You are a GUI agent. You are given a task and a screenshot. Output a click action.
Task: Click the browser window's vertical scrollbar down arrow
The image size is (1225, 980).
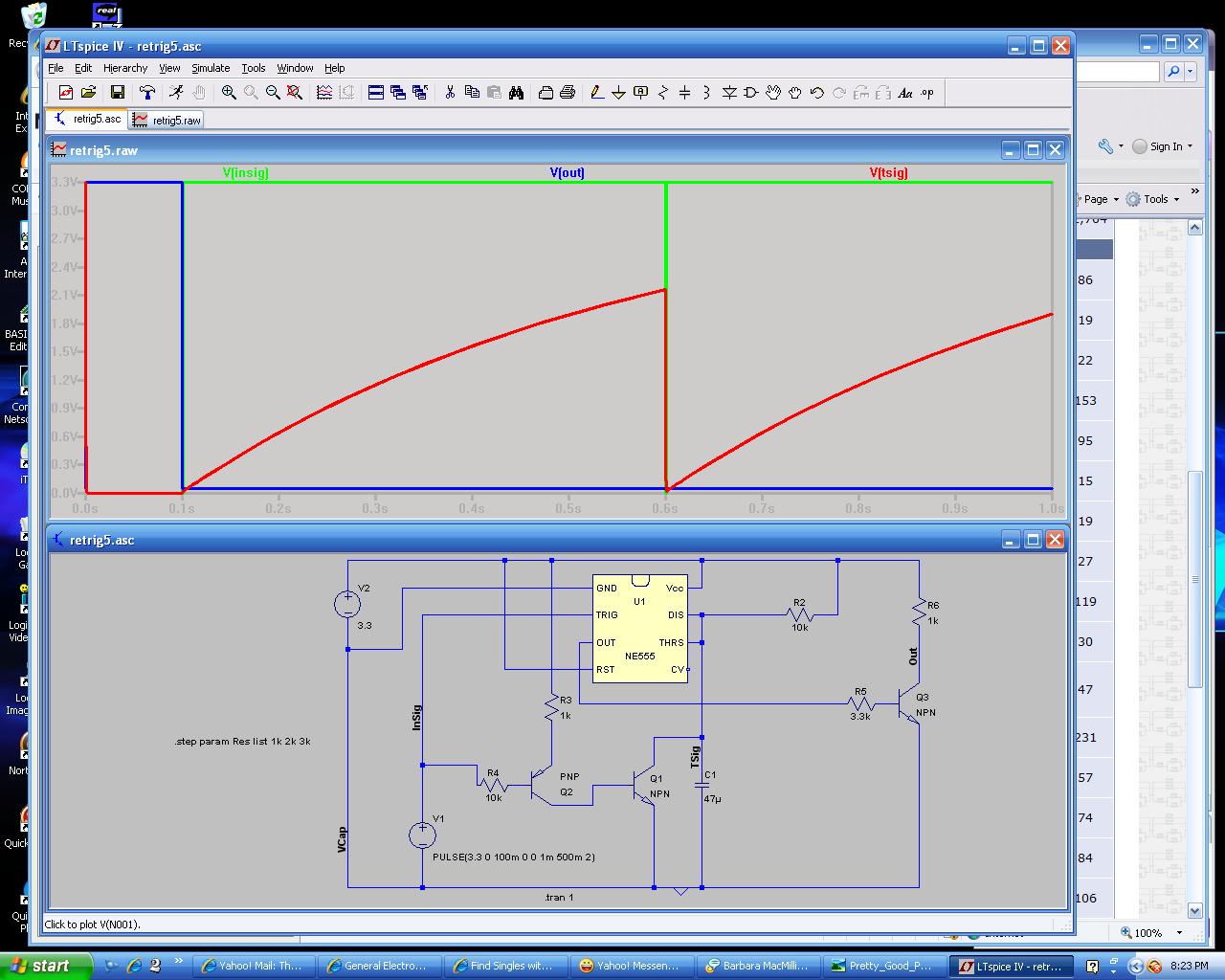click(x=1194, y=910)
